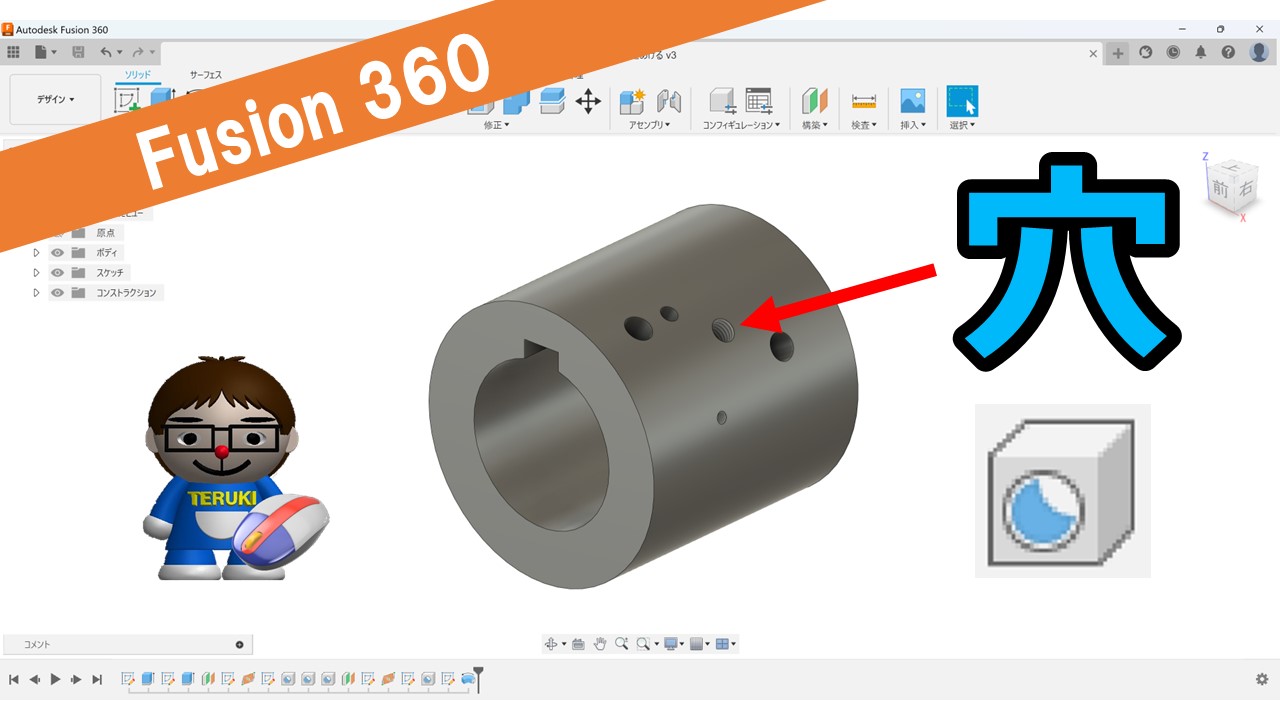Viewport: 1280px width, 720px height.
Task: Toggle visibility of コンストラクション folder
Action: tap(57, 292)
